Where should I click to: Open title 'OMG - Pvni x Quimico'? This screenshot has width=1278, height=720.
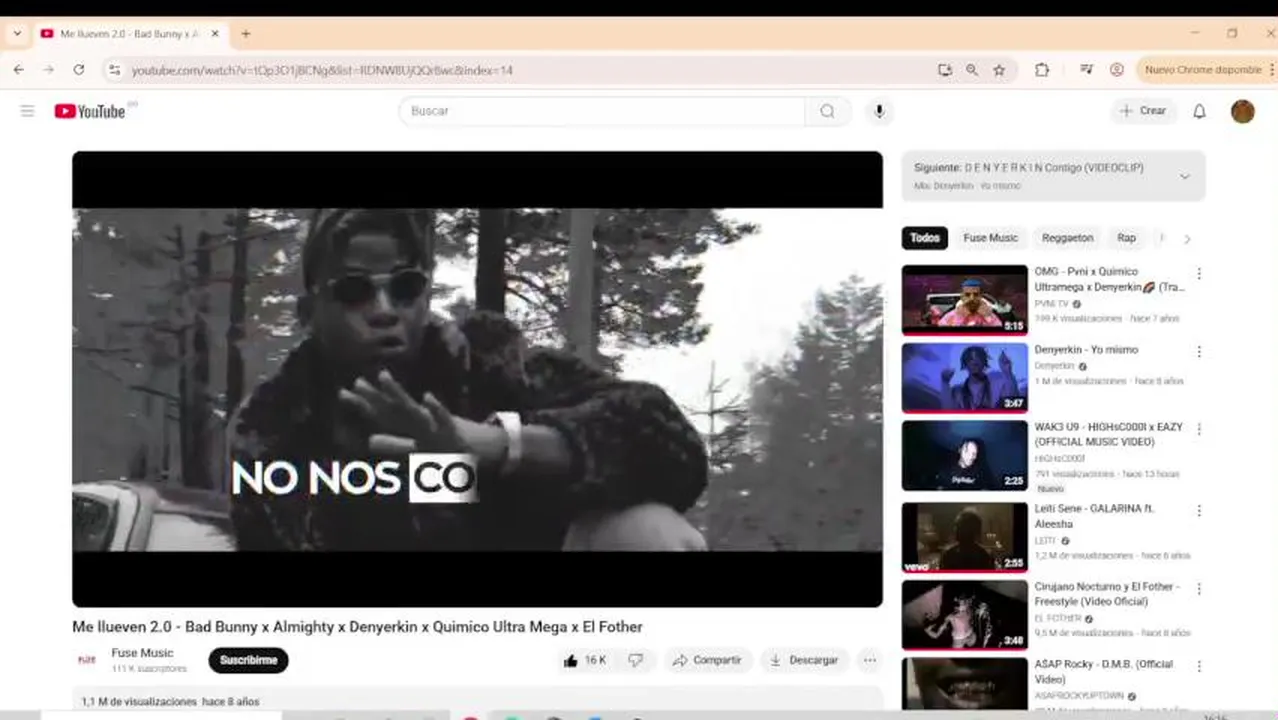click(x=1109, y=279)
